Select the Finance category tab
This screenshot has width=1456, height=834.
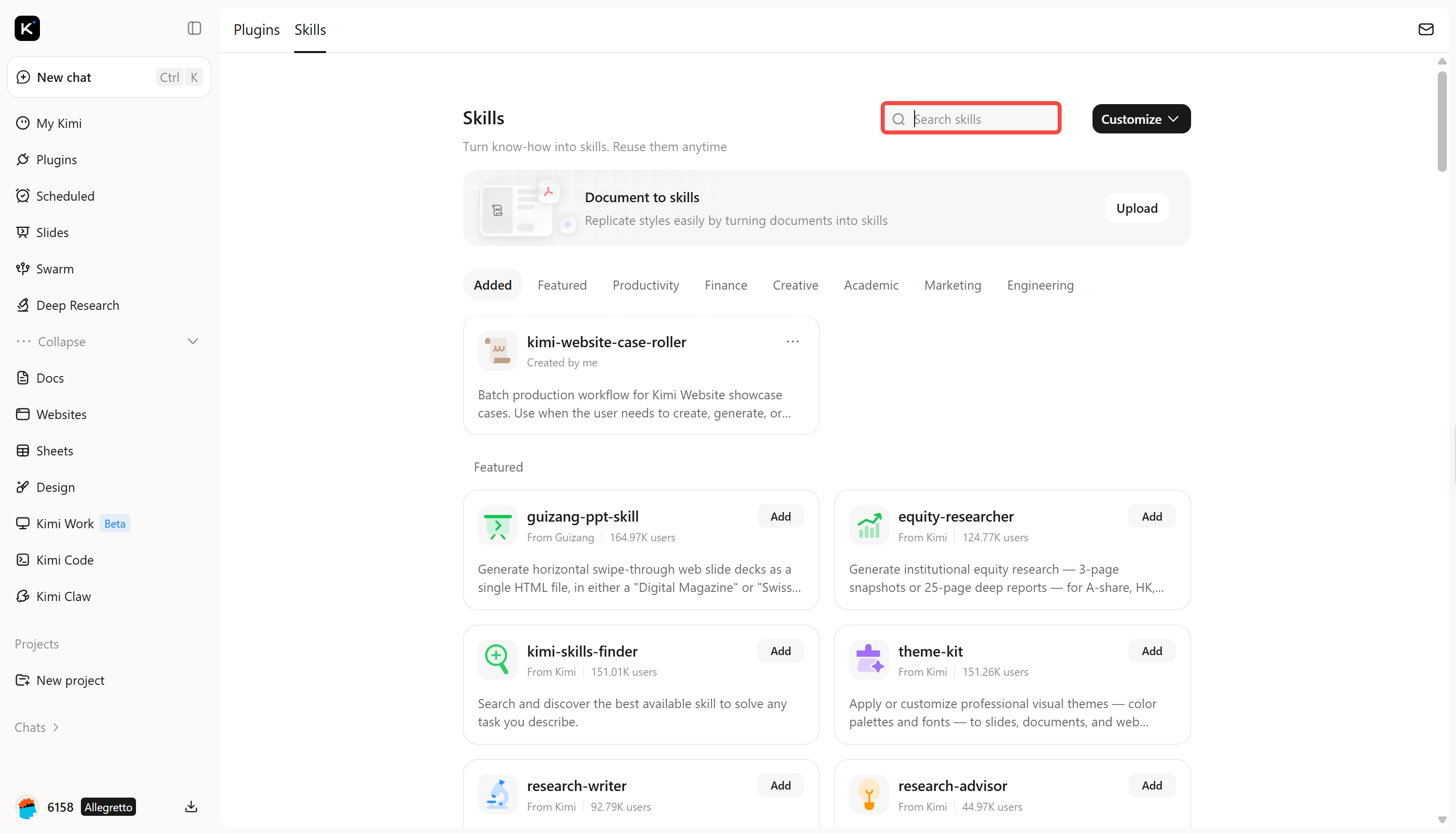pyautogui.click(x=725, y=285)
